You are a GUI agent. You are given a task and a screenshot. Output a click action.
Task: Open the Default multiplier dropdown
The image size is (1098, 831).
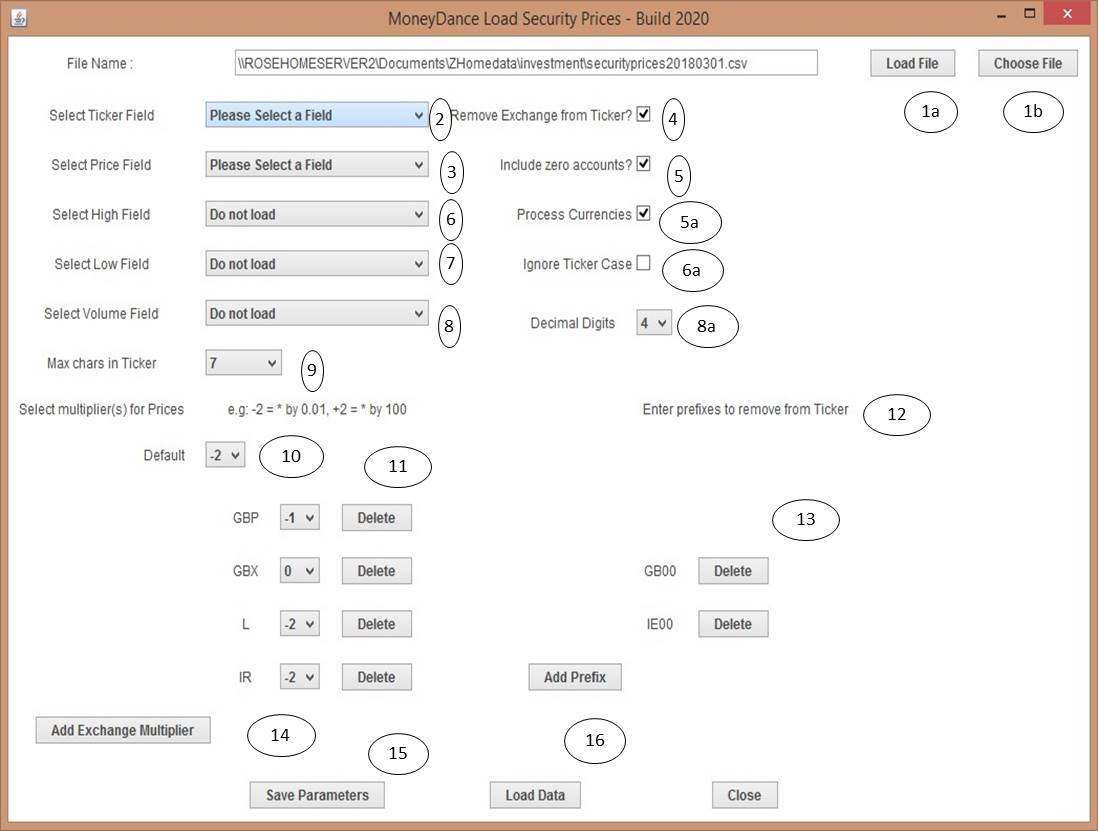click(x=225, y=455)
